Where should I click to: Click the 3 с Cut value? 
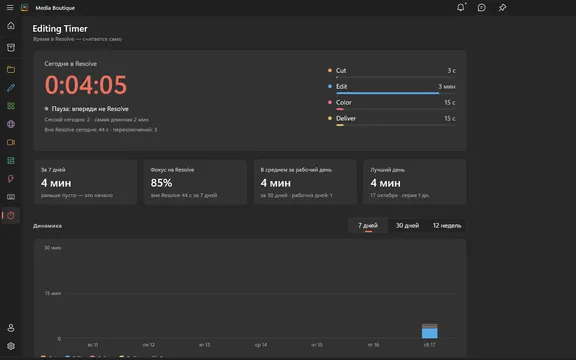pyautogui.click(x=451, y=70)
